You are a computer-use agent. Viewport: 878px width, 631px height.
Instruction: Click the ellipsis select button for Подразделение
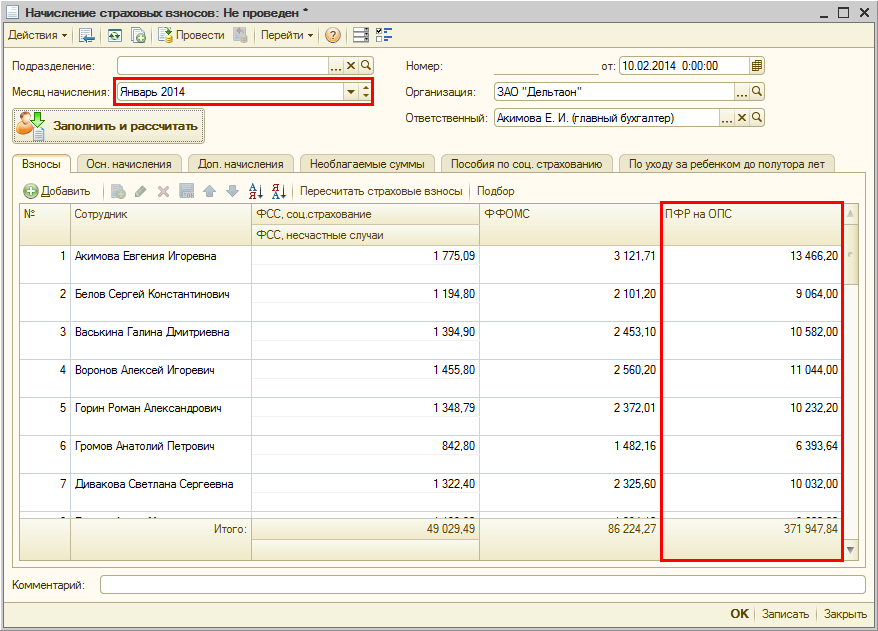pyautogui.click(x=336, y=66)
